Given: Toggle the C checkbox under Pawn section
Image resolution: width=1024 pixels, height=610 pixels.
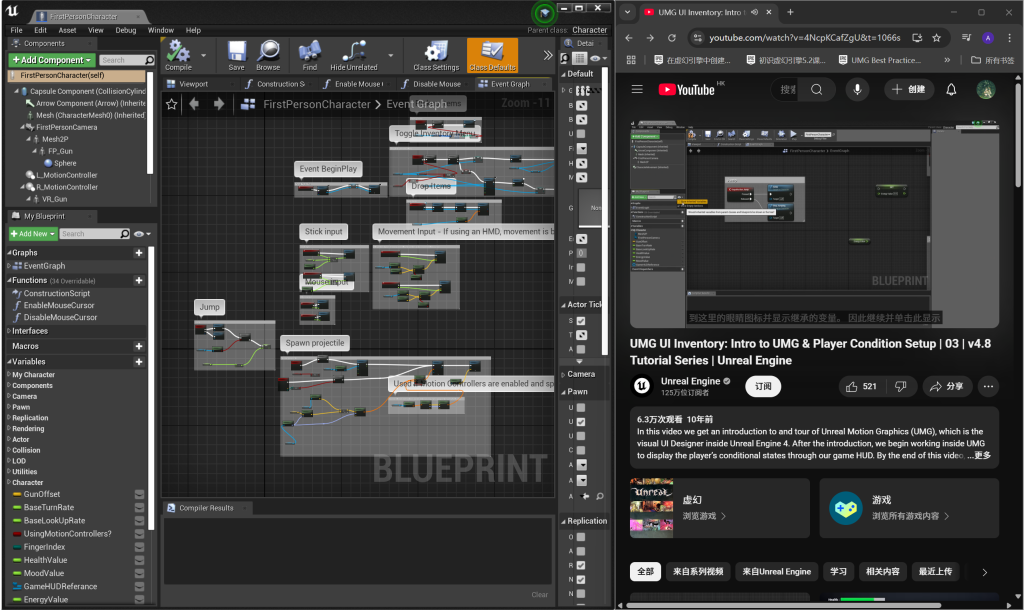Looking at the screenshot, I should (x=581, y=450).
